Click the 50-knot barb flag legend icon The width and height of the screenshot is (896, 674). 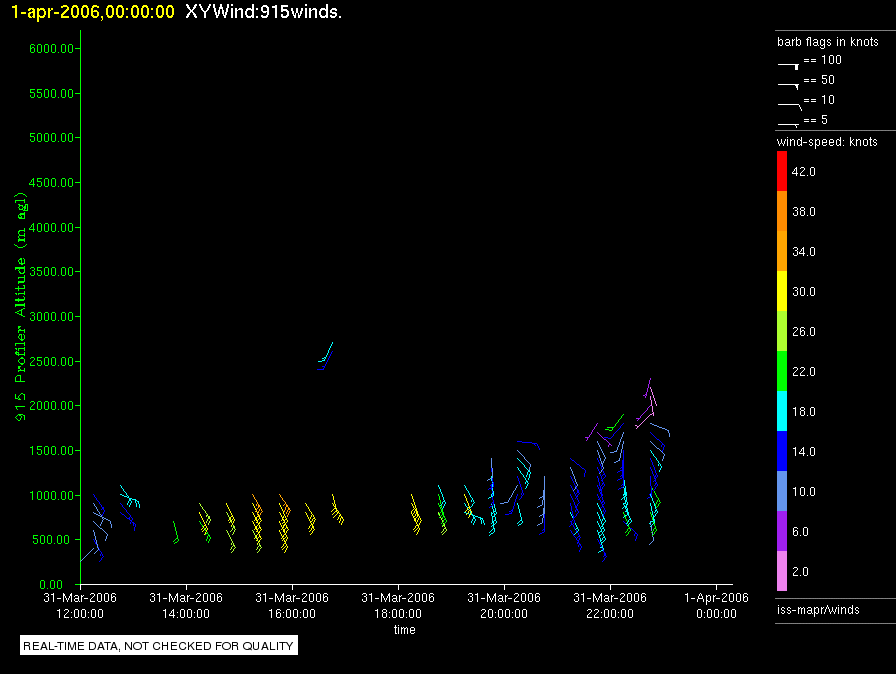pos(788,86)
